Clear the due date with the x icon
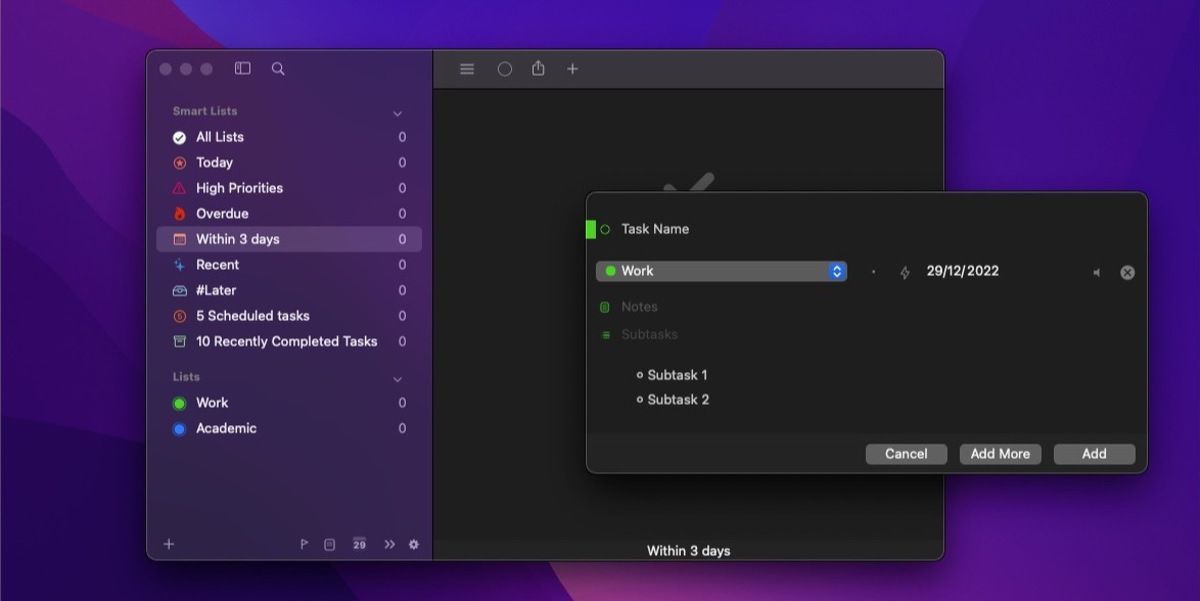The image size is (1200, 601). tap(1127, 272)
